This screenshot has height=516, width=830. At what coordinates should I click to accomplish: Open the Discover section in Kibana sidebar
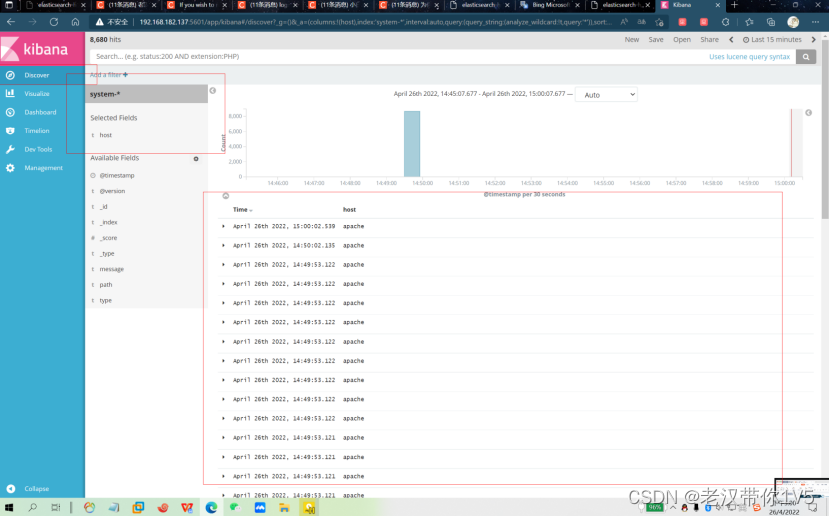37,75
